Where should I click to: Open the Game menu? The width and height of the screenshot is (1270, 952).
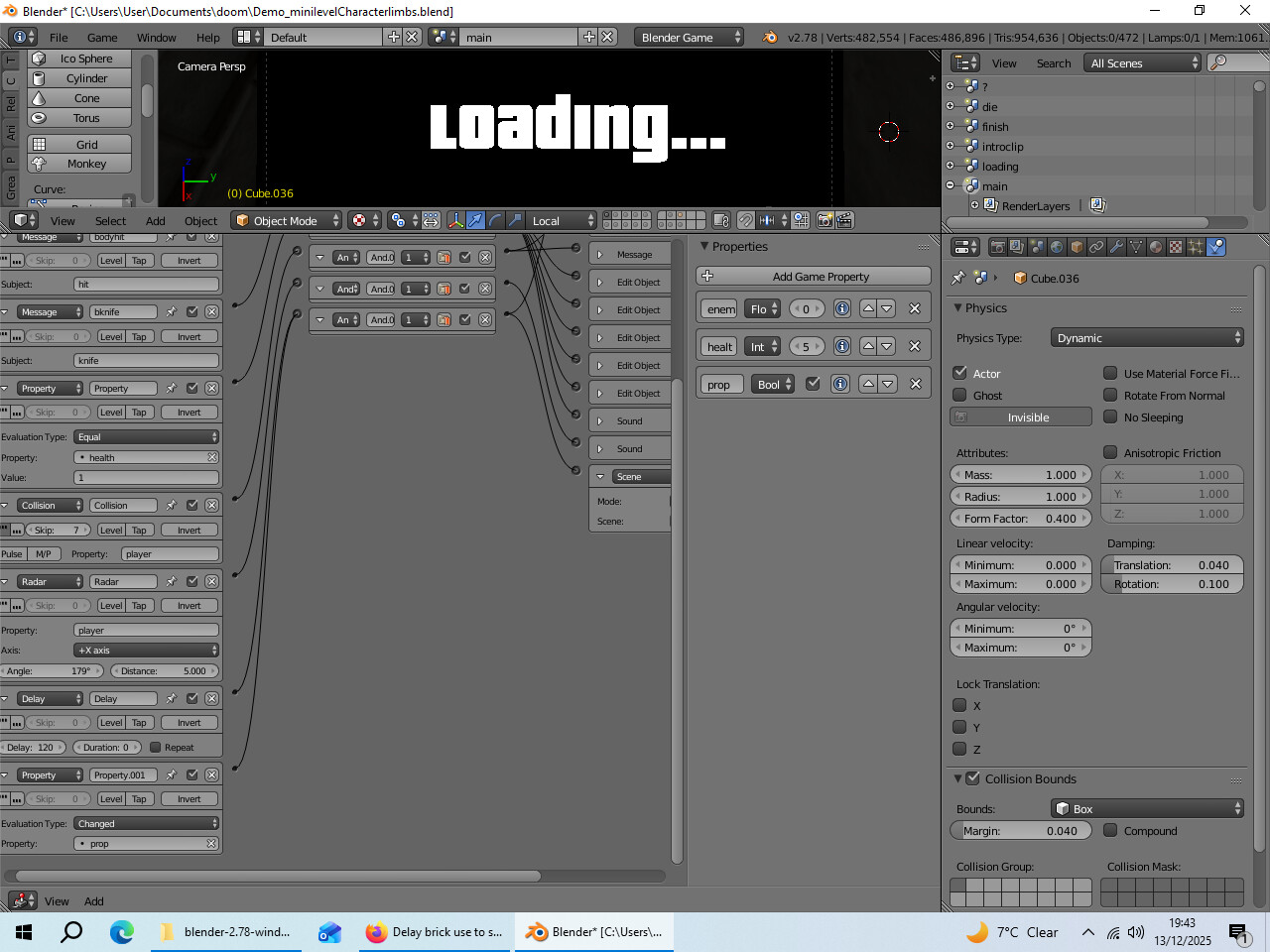pyautogui.click(x=102, y=38)
